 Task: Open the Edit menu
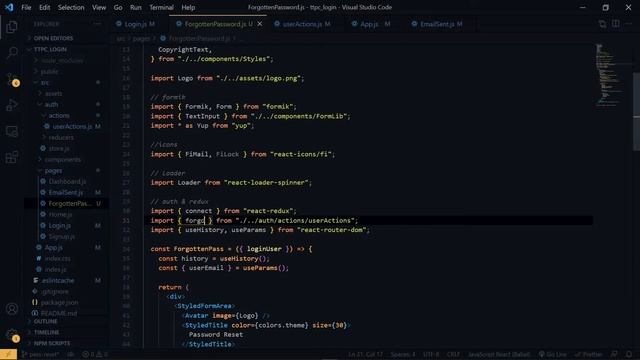(44, 7)
